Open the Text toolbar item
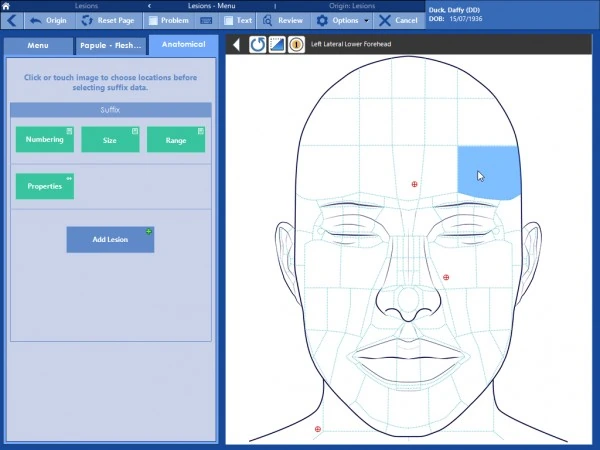The width and height of the screenshot is (600, 450). click(238, 20)
